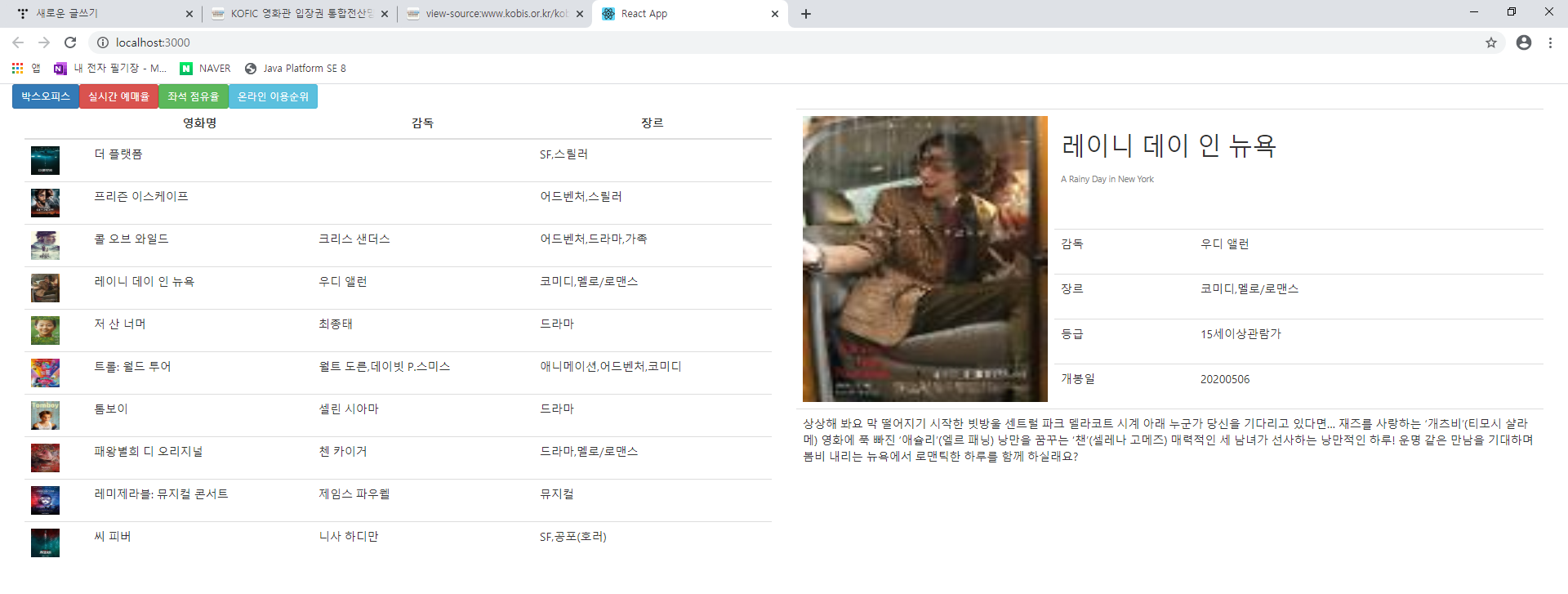Click English title A Rainy Day in New York
Screen dimensions: 1568x594
1107,179
